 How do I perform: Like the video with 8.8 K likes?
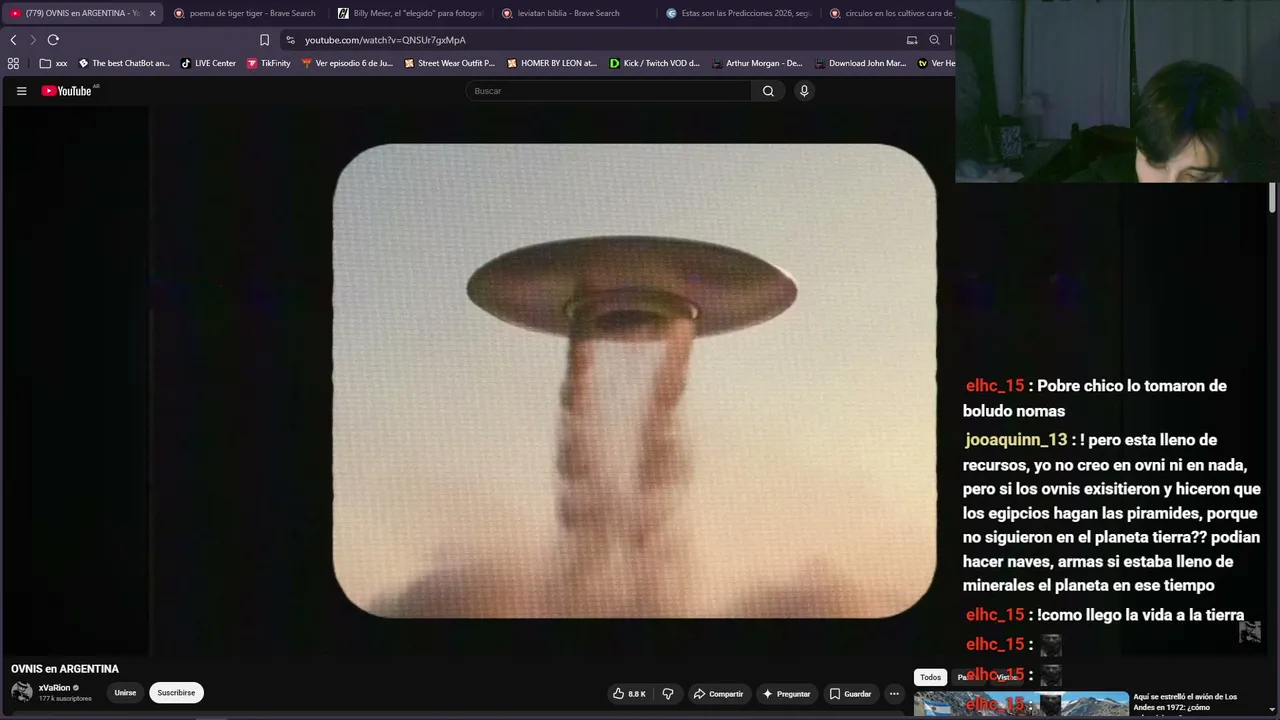pyautogui.click(x=630, y=694)
